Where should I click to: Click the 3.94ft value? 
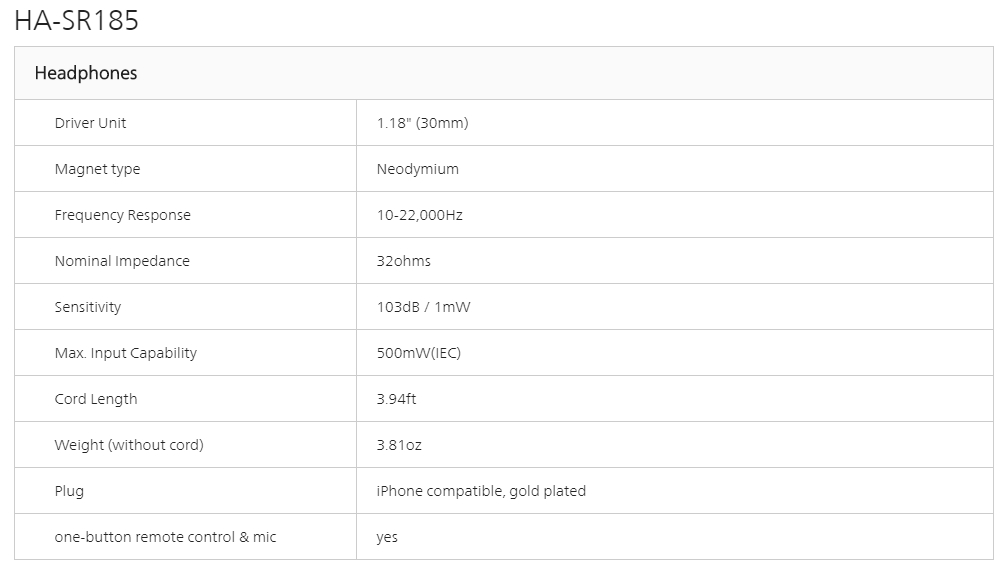click(x=396, y=399)
